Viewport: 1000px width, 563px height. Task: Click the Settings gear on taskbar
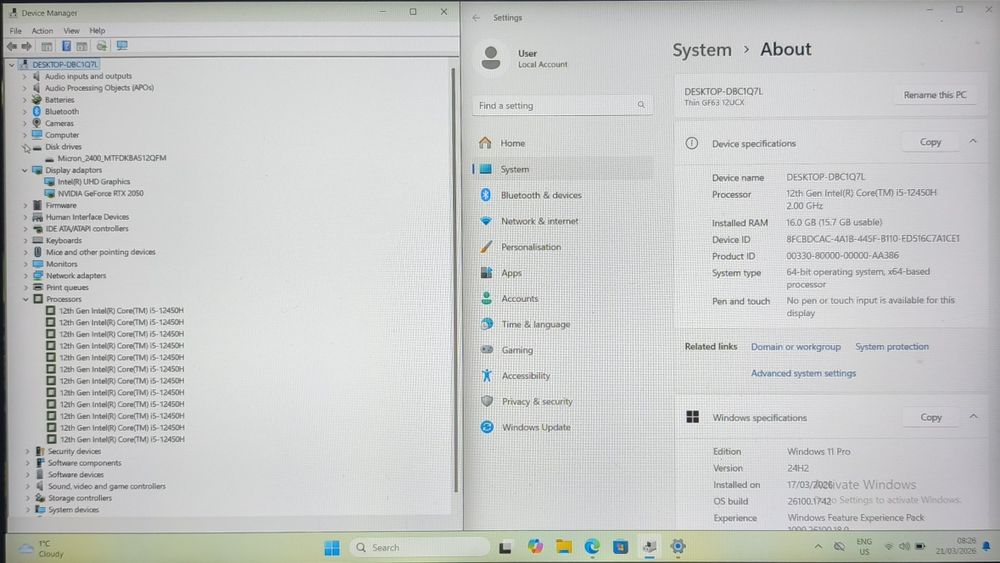click(x=678, y=546)
